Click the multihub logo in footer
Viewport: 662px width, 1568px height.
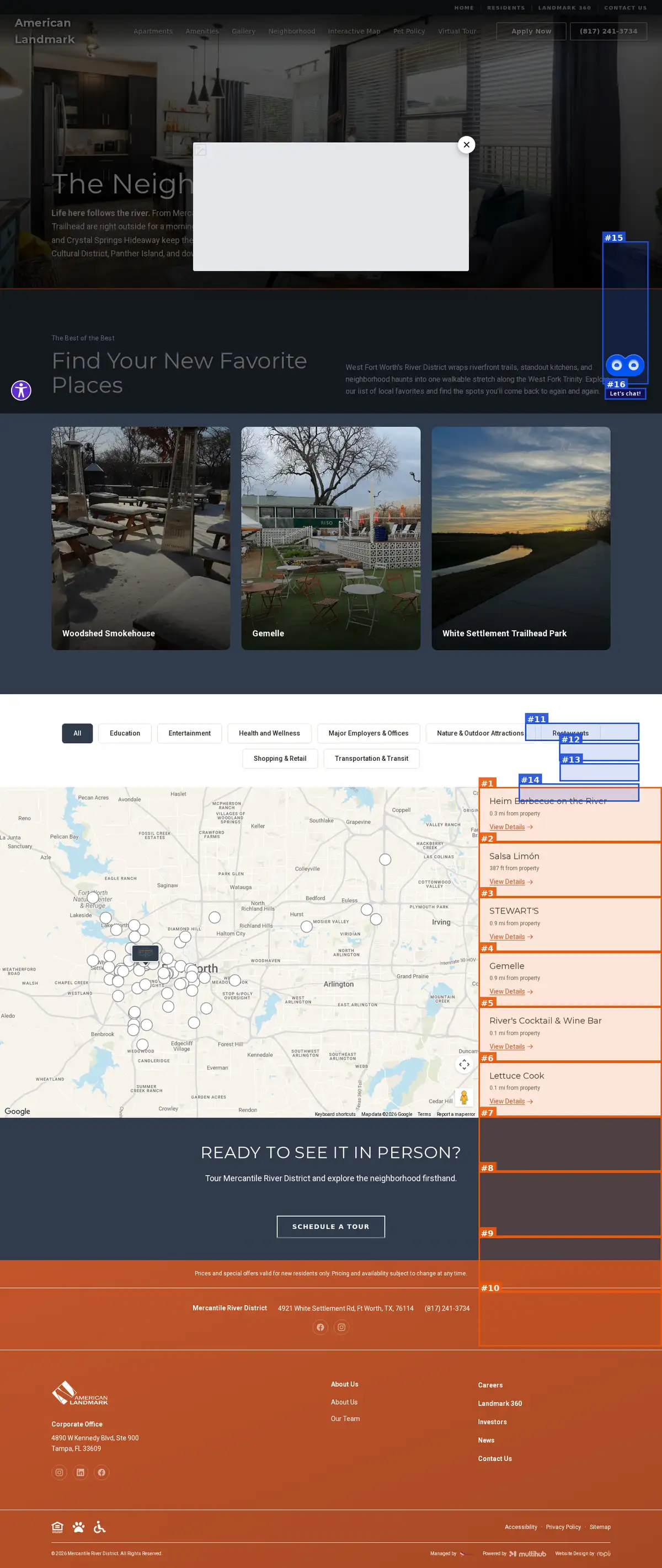pos(527,1554)
